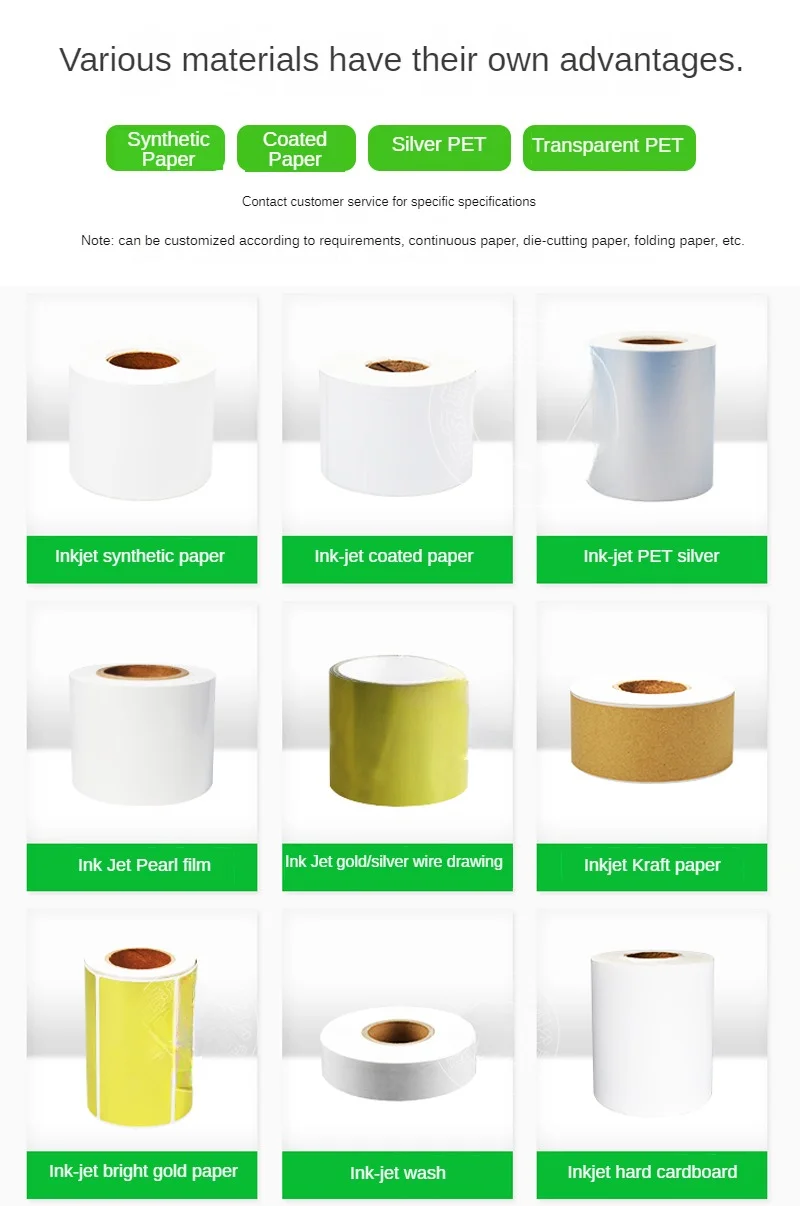Choose the Silver PET option
The height and width of the screenshot is (1206, 800).
pos(439,148)
